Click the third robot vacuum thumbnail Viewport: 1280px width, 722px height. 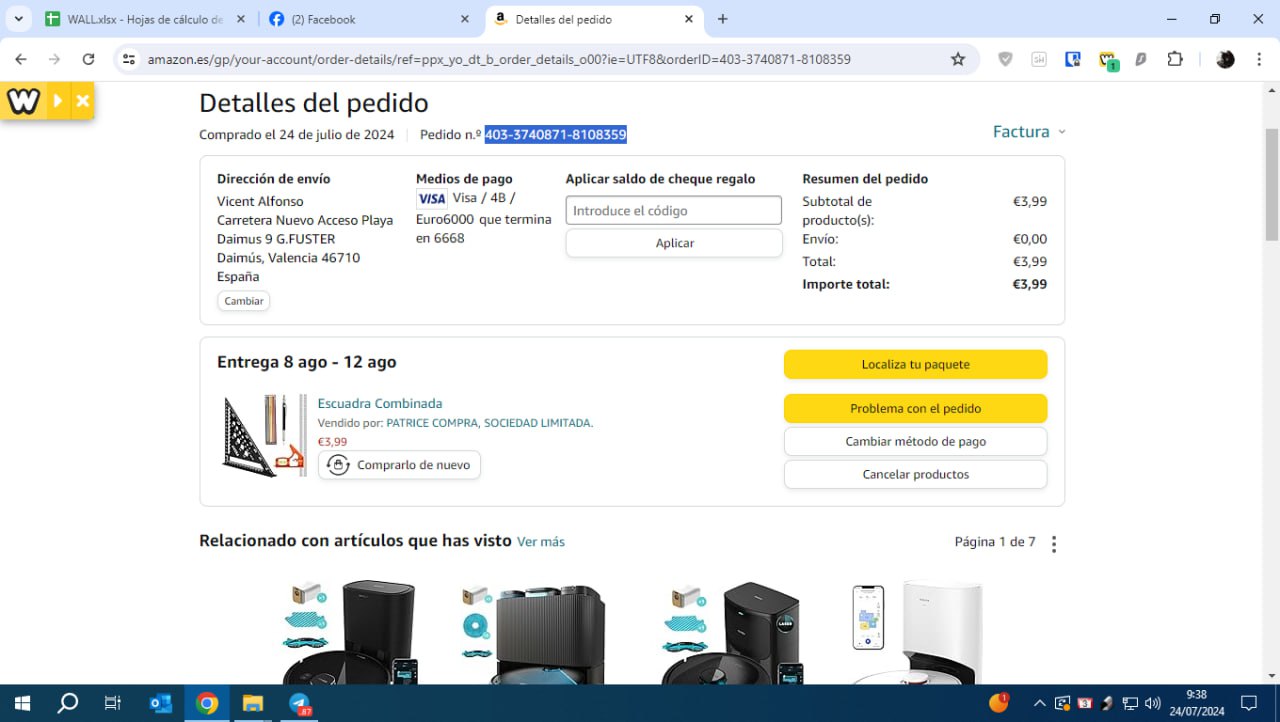[732, 632]
